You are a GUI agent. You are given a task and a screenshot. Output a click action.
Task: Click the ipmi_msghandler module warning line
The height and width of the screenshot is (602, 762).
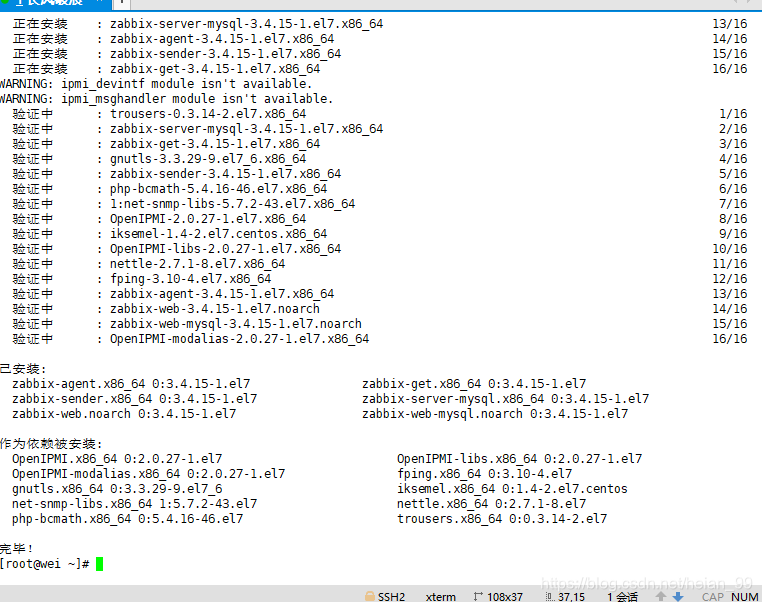click(166, 99)
